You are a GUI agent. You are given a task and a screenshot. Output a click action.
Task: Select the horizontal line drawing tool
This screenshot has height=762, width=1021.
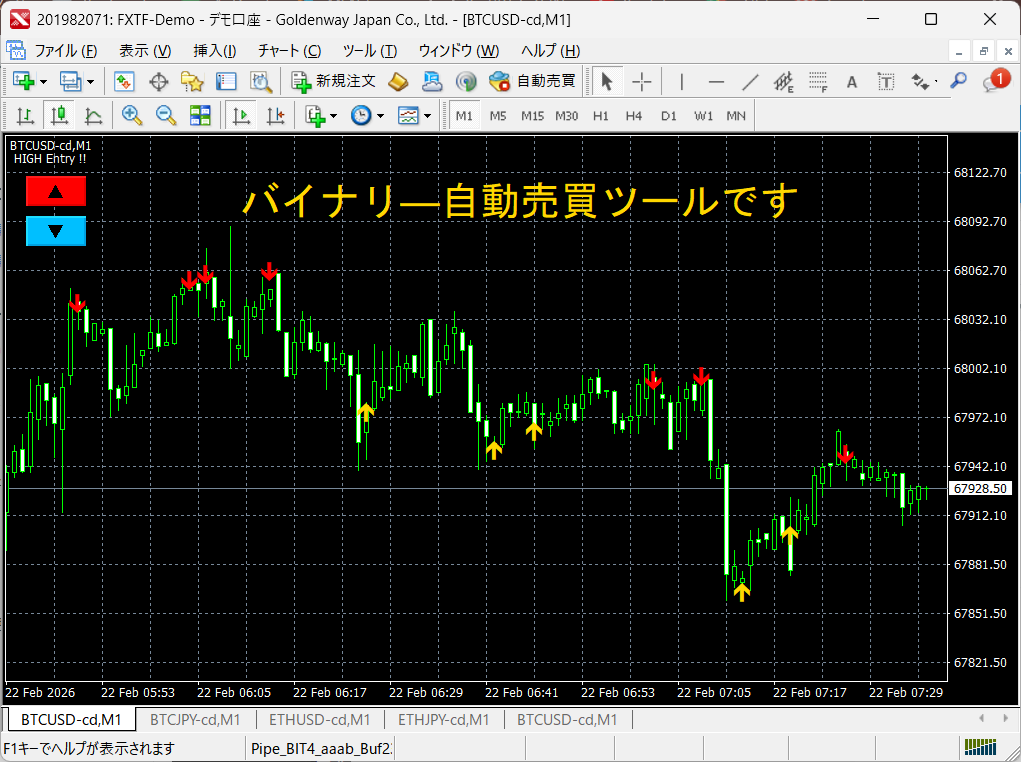click(x=716, y=82)
